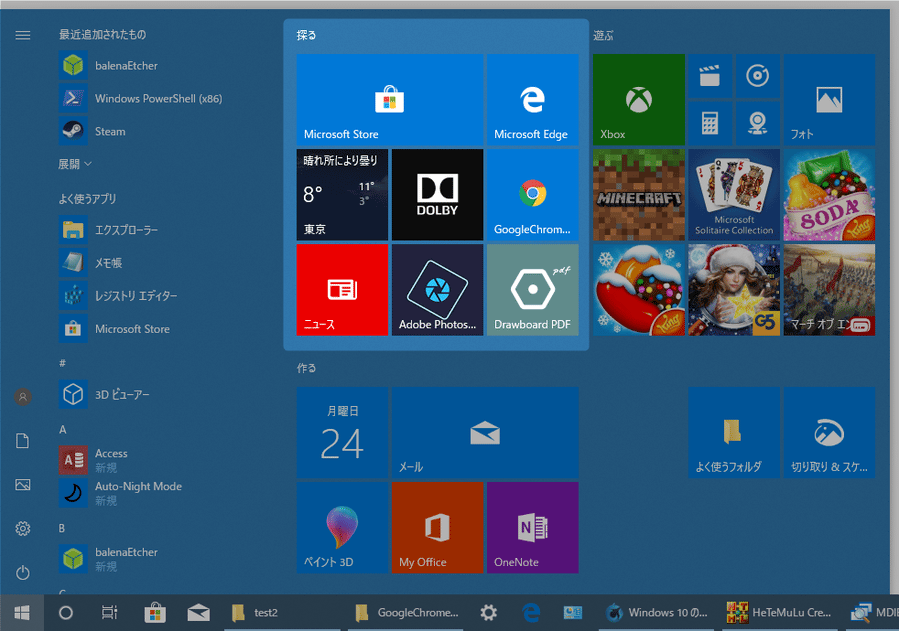Switch to GoogleChrome folder taskbar window
The height and width of the screenshot is (631, 899).
[406, 613]
